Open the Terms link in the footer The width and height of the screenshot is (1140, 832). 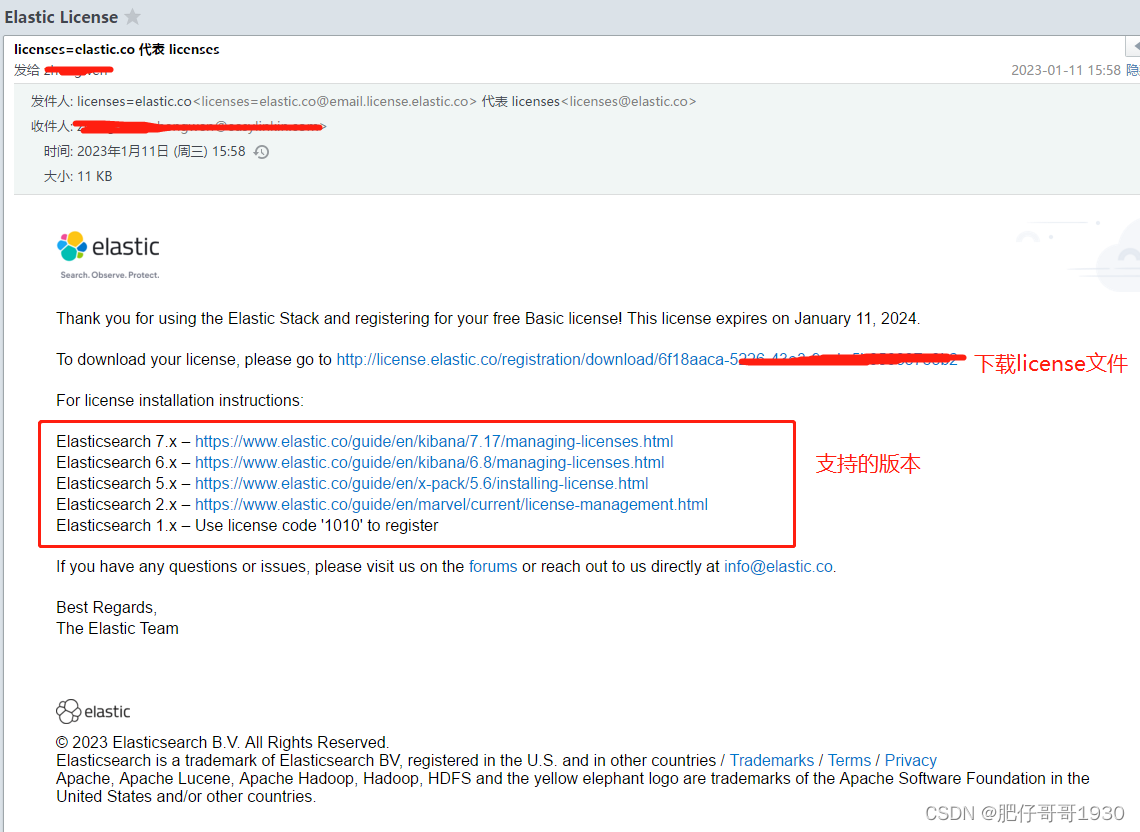click(849, 761)
